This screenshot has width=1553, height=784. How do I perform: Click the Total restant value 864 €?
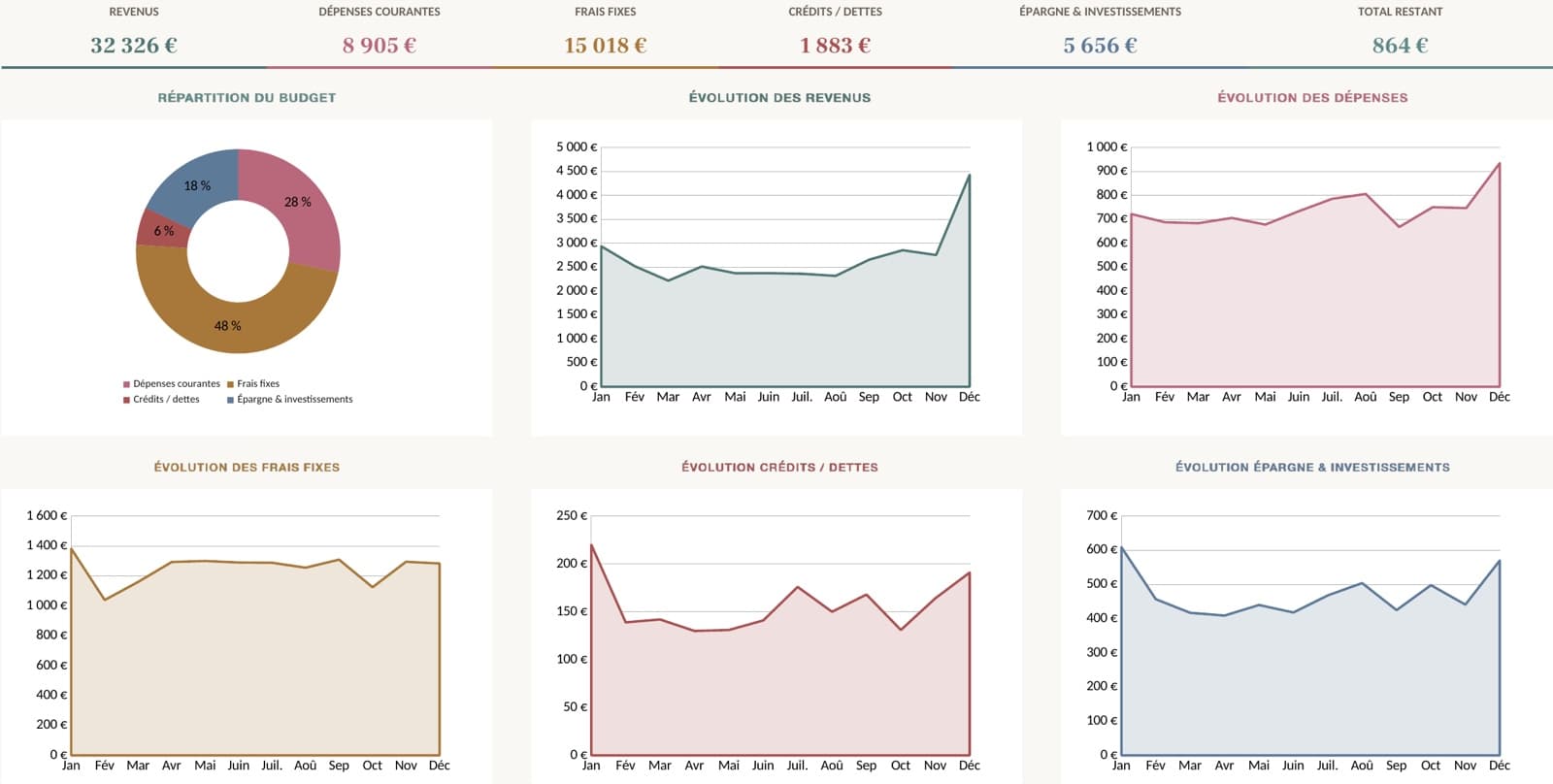[1400, 46]
